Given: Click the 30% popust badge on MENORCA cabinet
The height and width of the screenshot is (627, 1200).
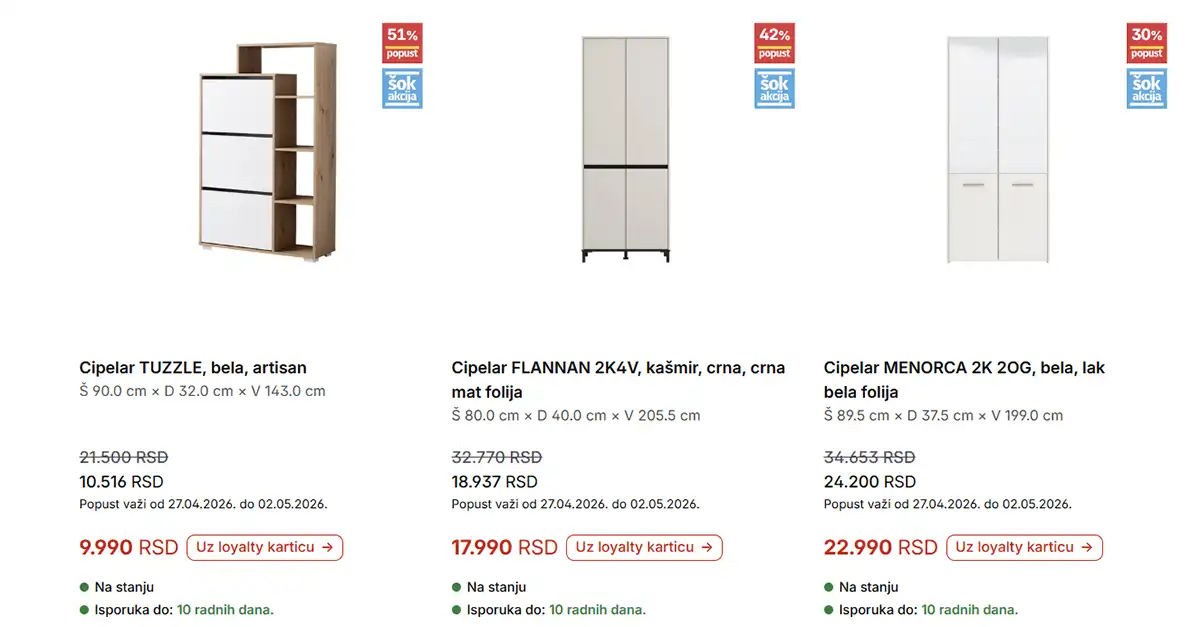Looking at the screenshot, I should [1146, 43].
